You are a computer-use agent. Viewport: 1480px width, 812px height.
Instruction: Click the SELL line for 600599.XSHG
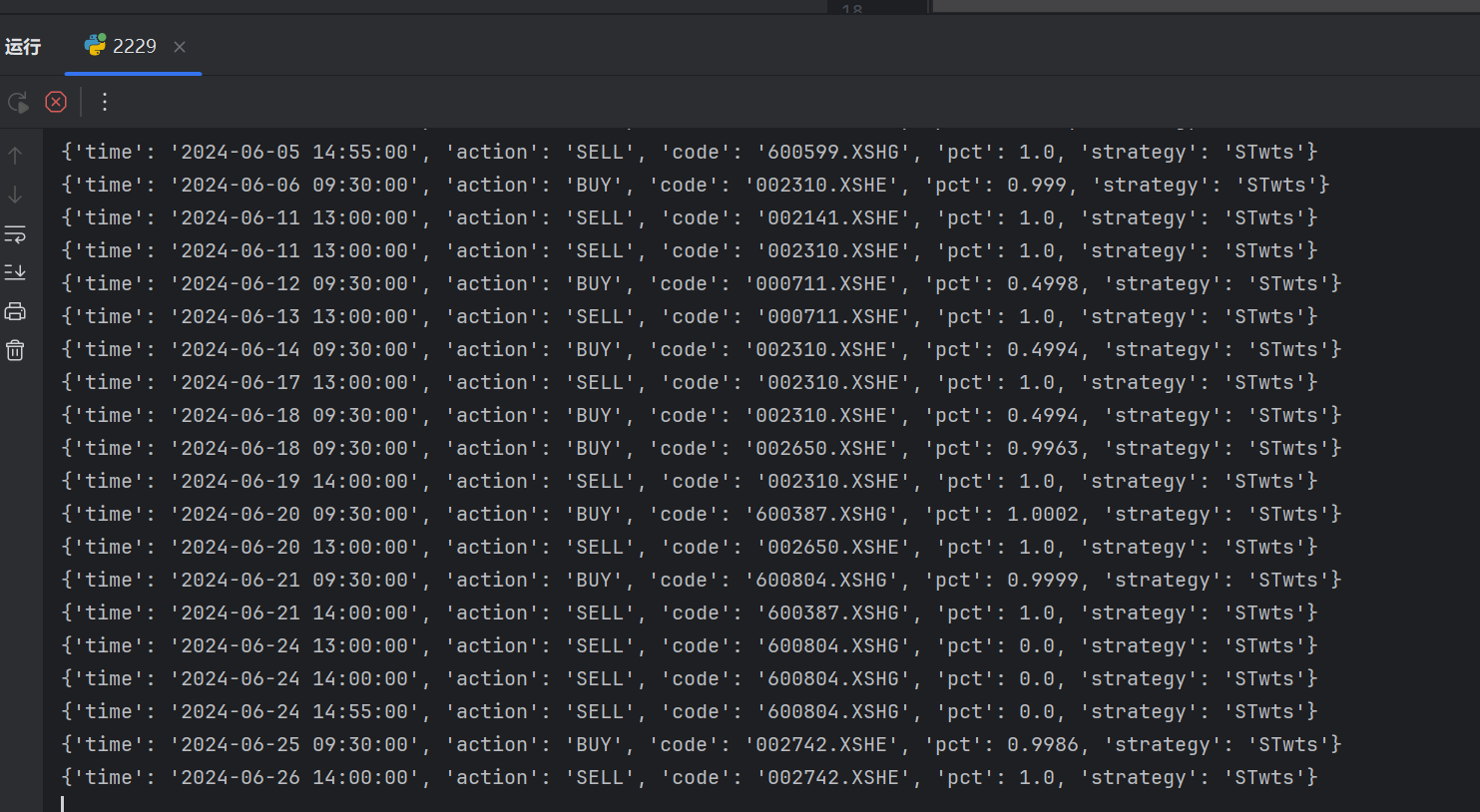click(x=689, y=153)
